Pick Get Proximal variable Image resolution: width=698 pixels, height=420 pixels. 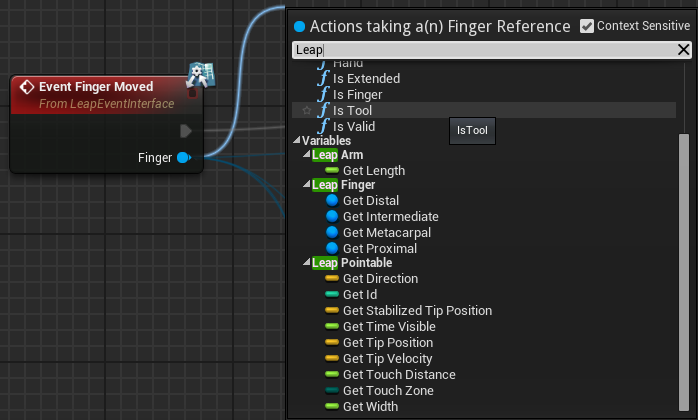pos(371,249)
